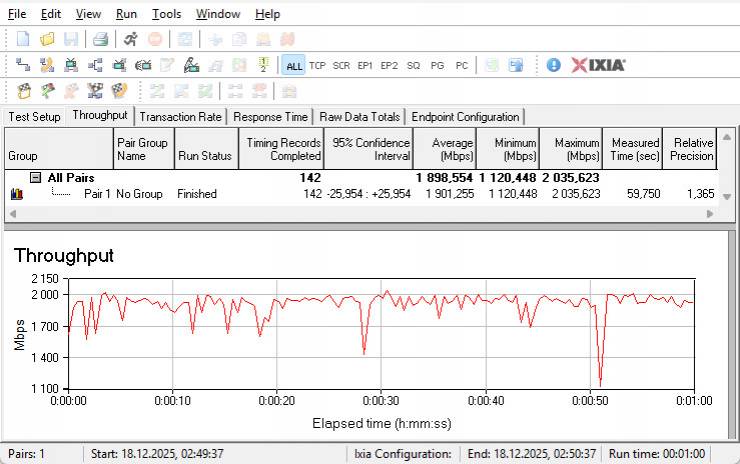Open the Run menu
This screenshot has height=464, width=740.
tap(126, 14)
